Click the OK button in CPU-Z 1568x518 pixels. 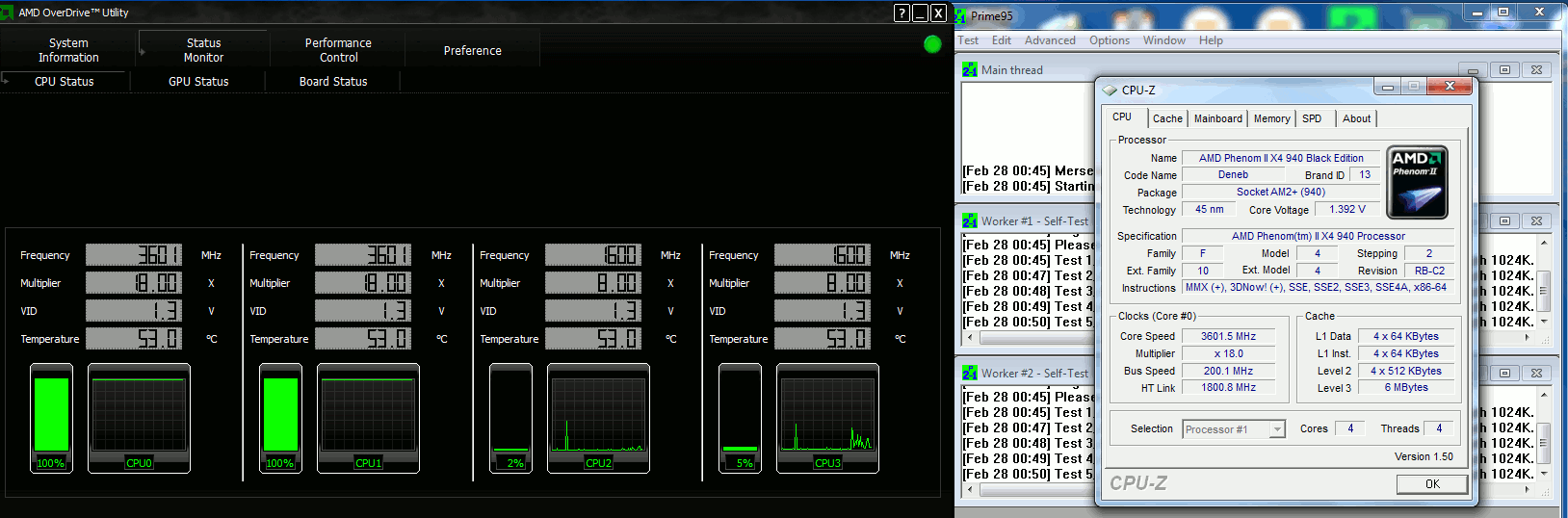coord(1432,484)
